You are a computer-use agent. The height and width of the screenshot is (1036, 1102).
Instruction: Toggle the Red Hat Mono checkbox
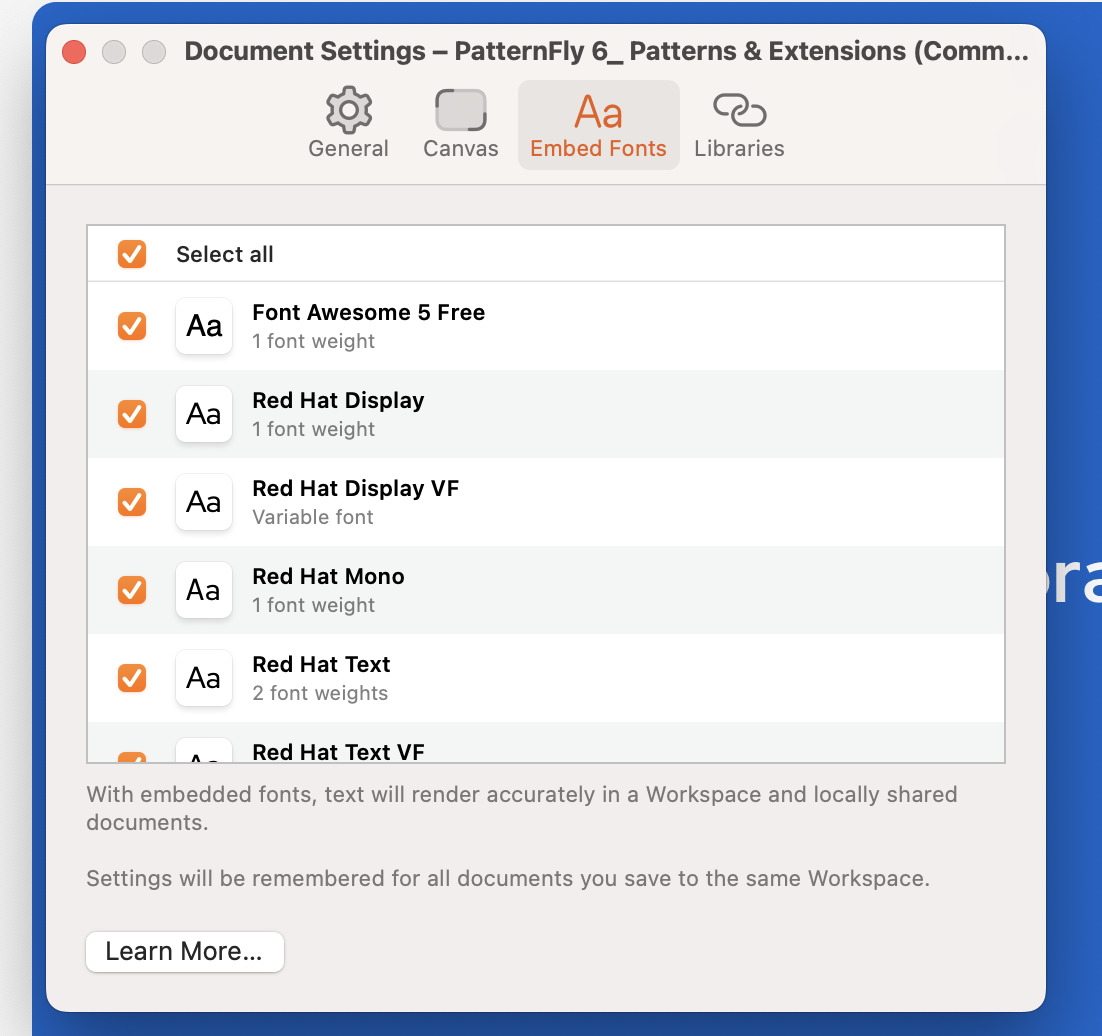132,590
